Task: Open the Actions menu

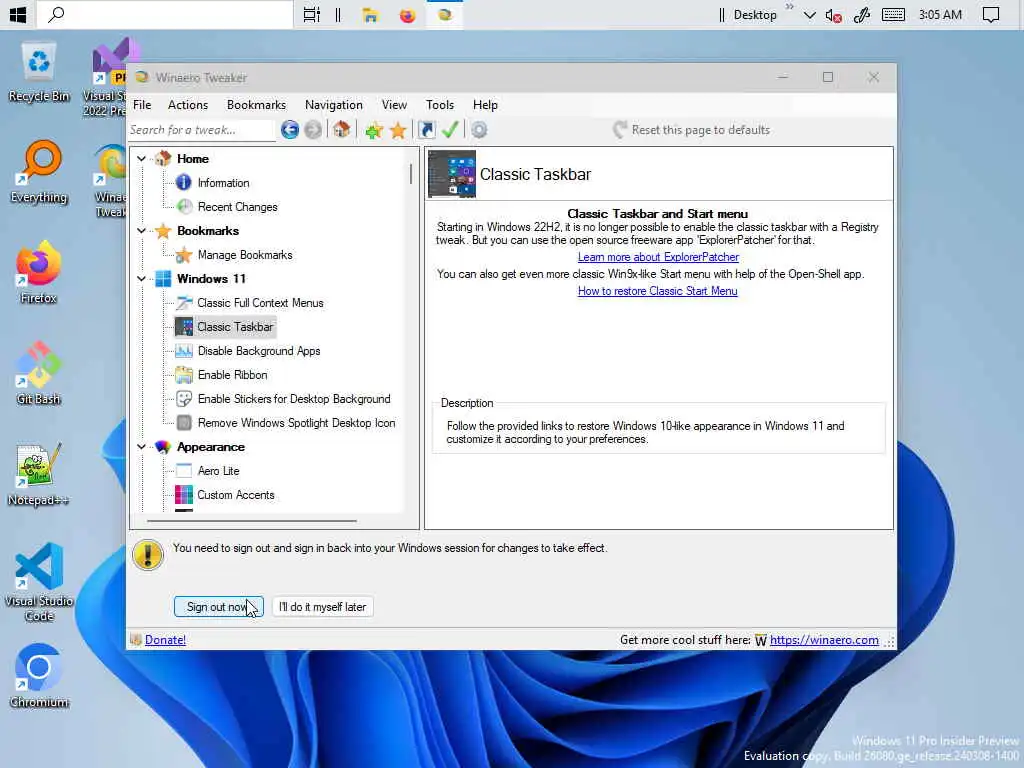Action: point(187,105)
